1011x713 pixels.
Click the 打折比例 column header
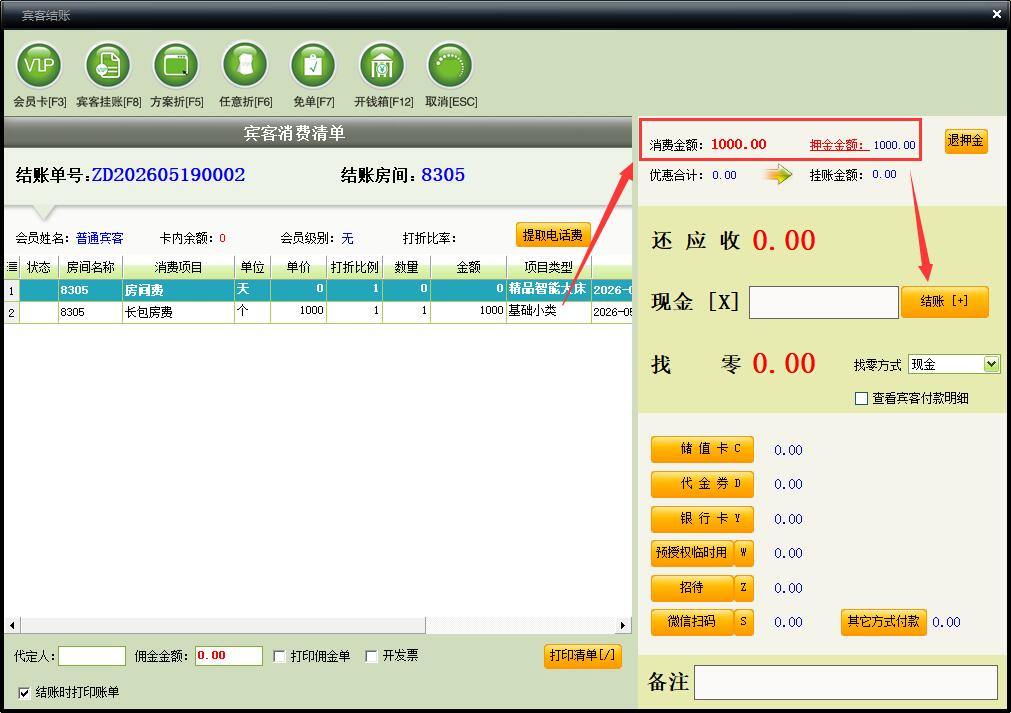[355, 267]
